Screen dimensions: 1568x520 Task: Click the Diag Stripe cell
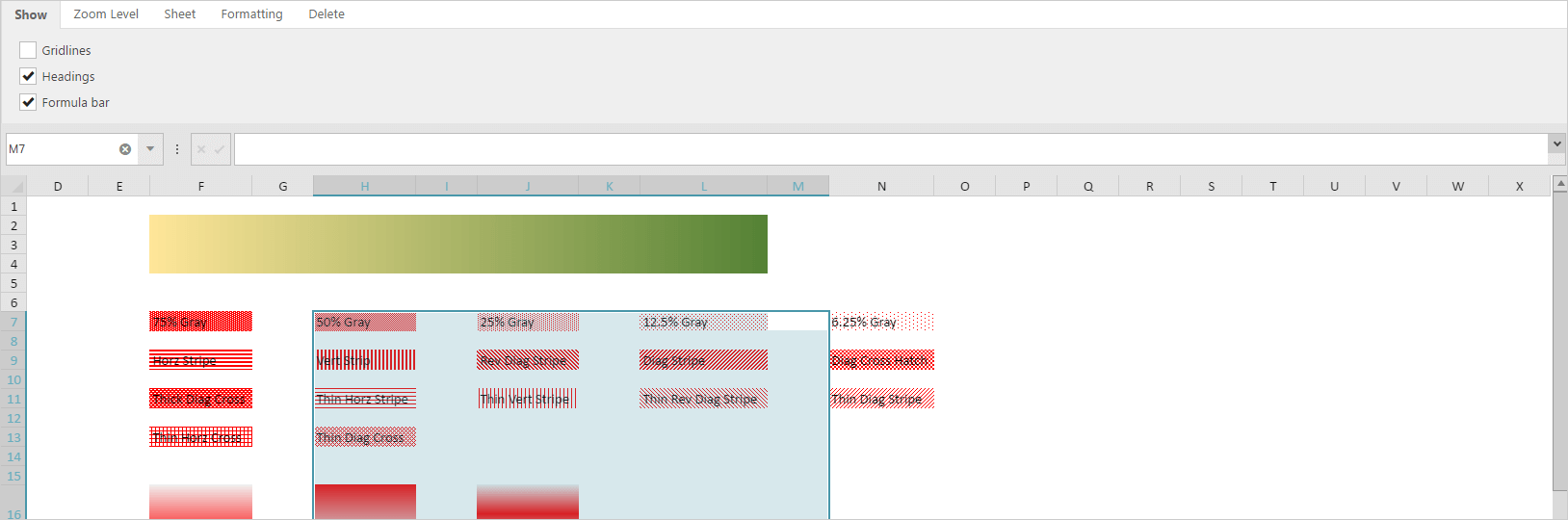pos(703,360)
